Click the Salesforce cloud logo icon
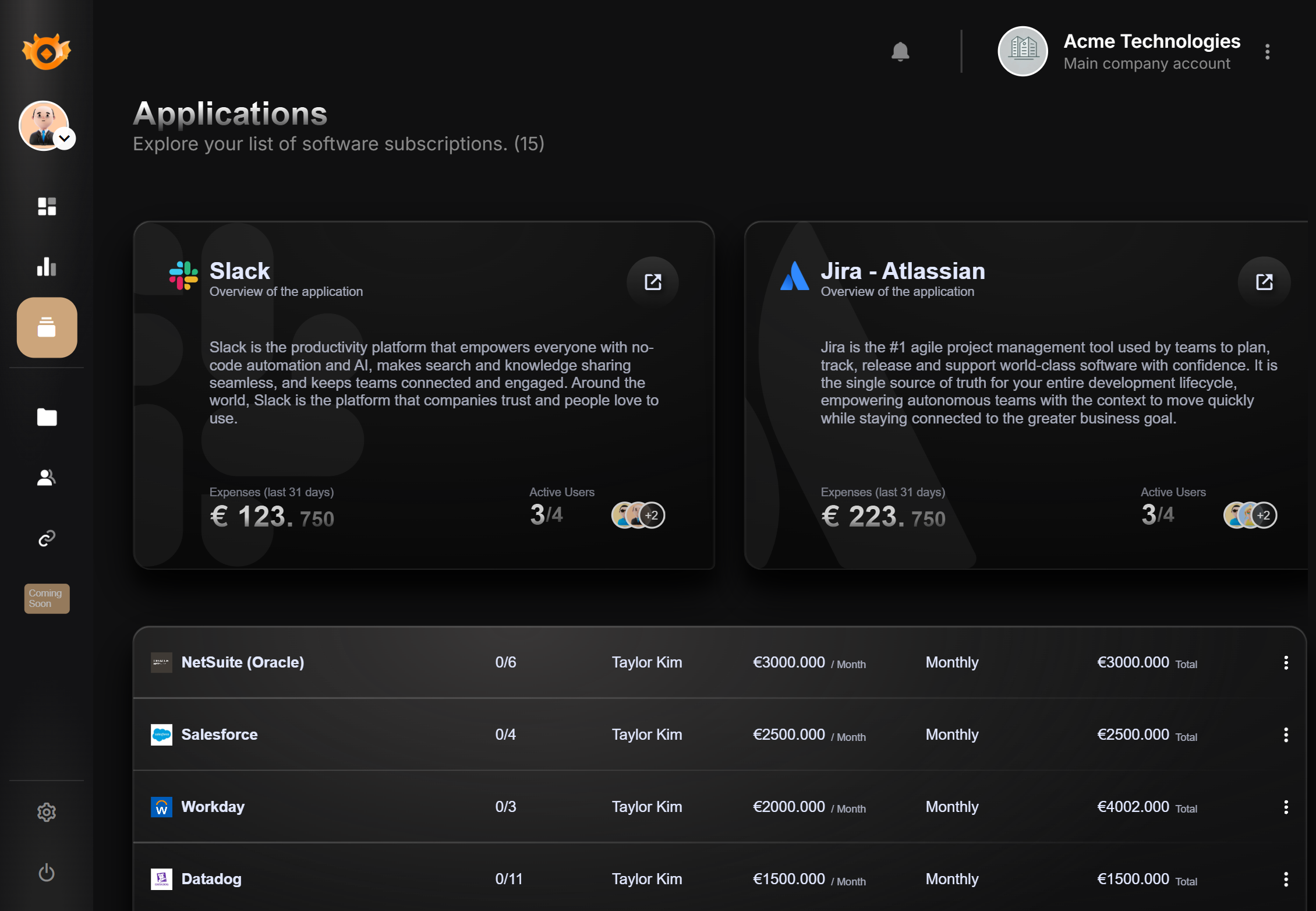 pyautogui.click(x=161, y=735)
